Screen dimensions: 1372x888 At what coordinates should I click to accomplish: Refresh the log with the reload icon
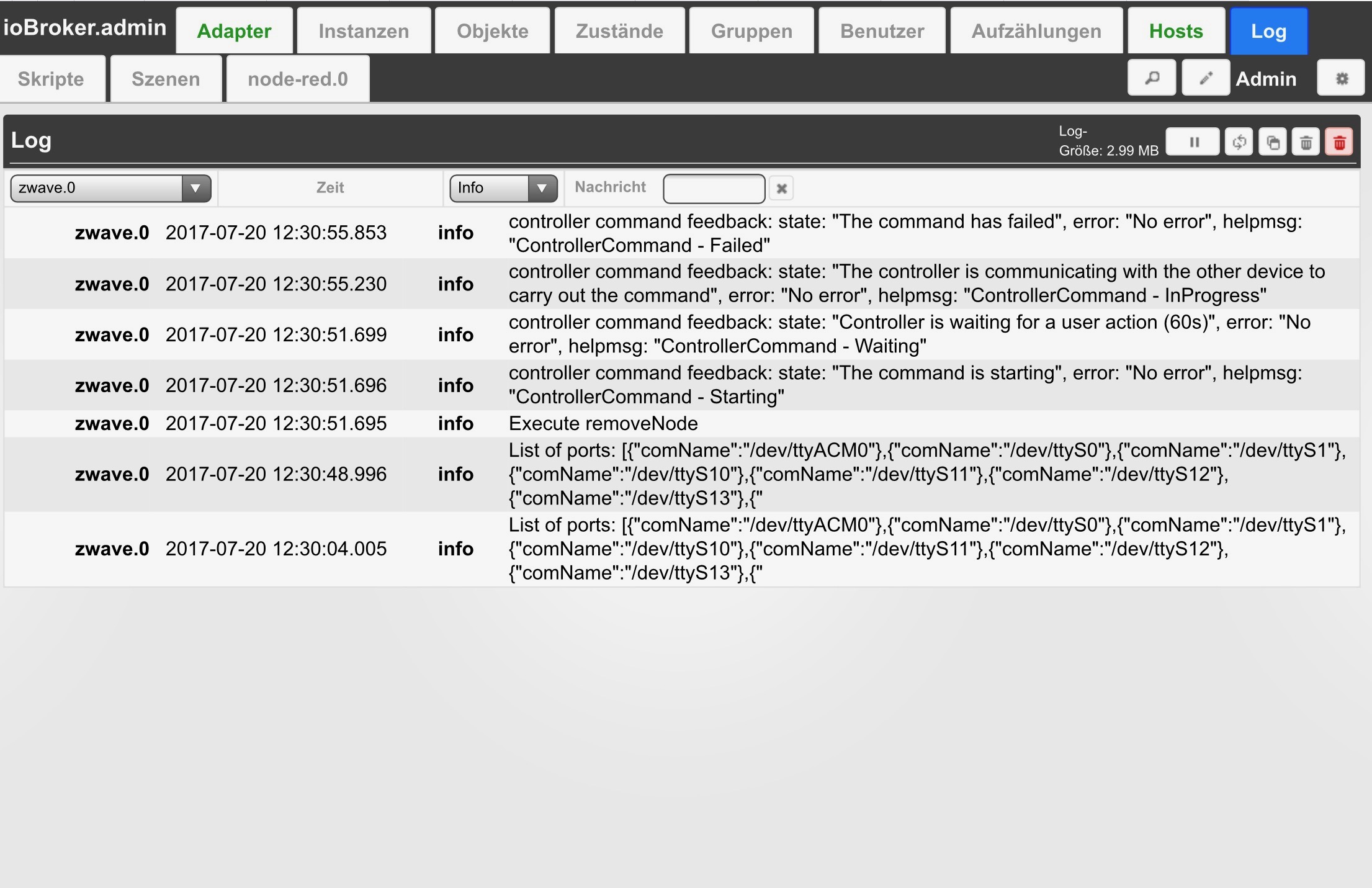click(1239, 142)
